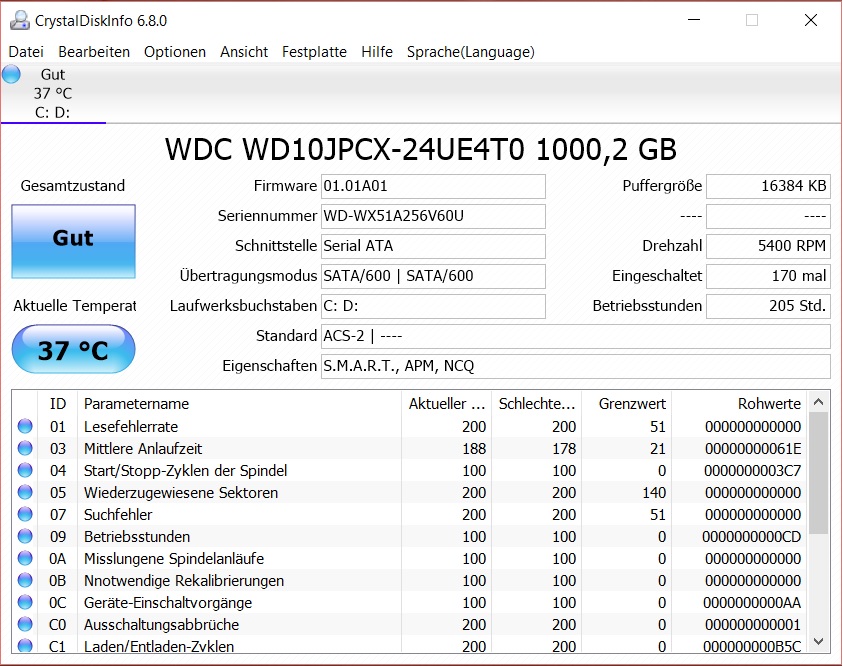Select the Misslungene Spindelanläufe parameter name
The width and height of the screenshot is (843, 666).
pos(174,559)
